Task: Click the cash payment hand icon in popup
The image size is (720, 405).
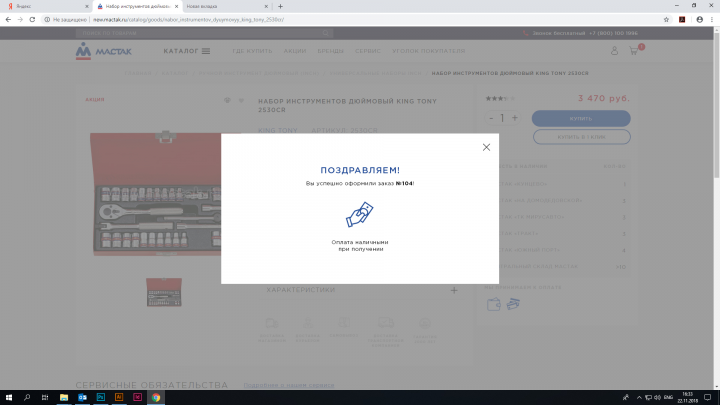Action: (x=360, y=214)
